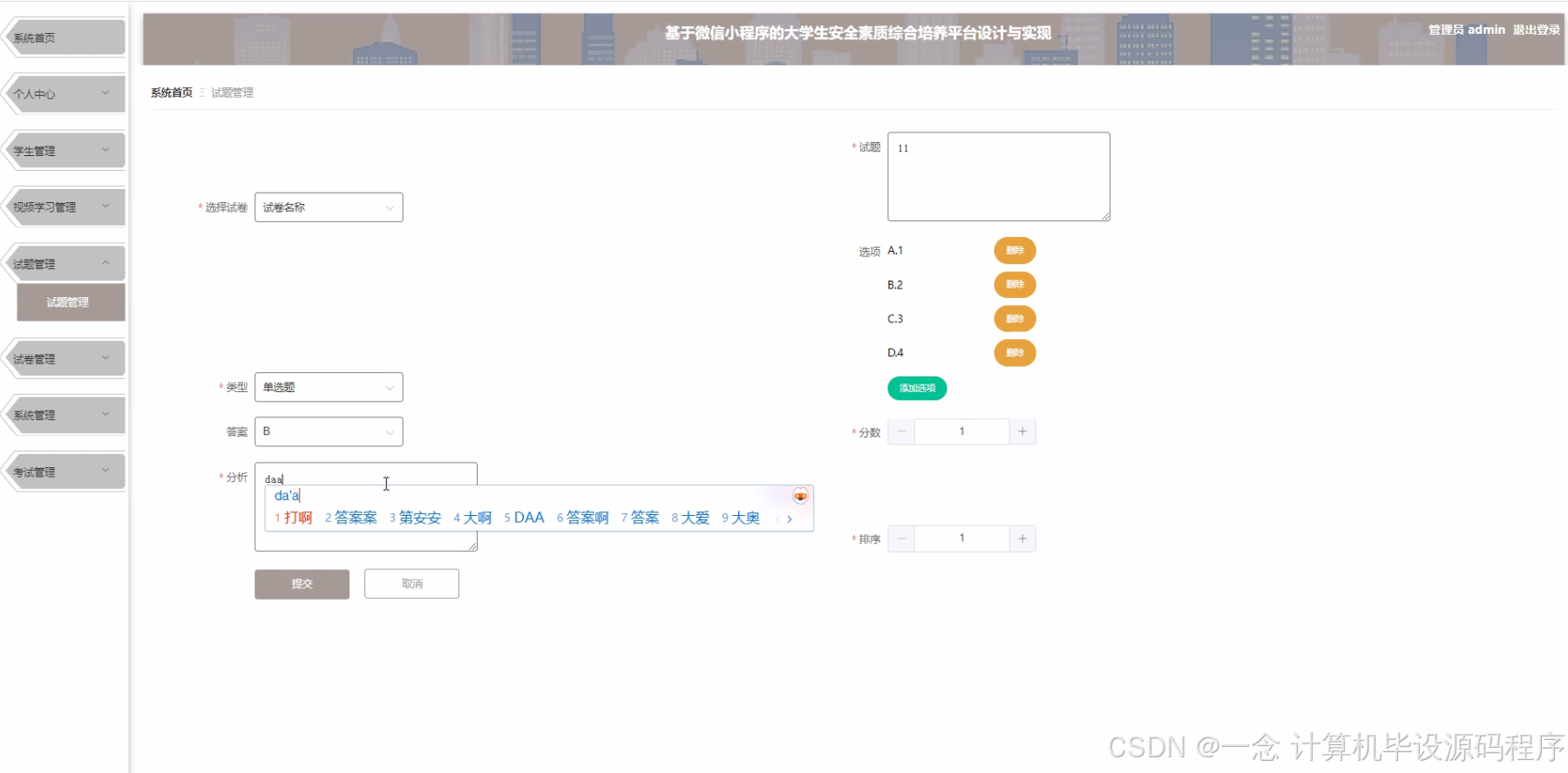Expand the 试卷管理 sidebar menu

pos(66,359)
